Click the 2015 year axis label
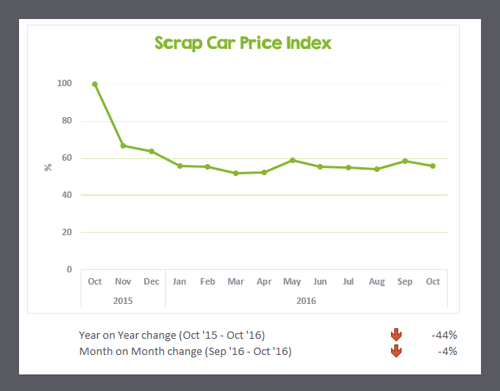The height and width of the screenshot is (391, 500). pyautogui.click(x=123, y=301)
